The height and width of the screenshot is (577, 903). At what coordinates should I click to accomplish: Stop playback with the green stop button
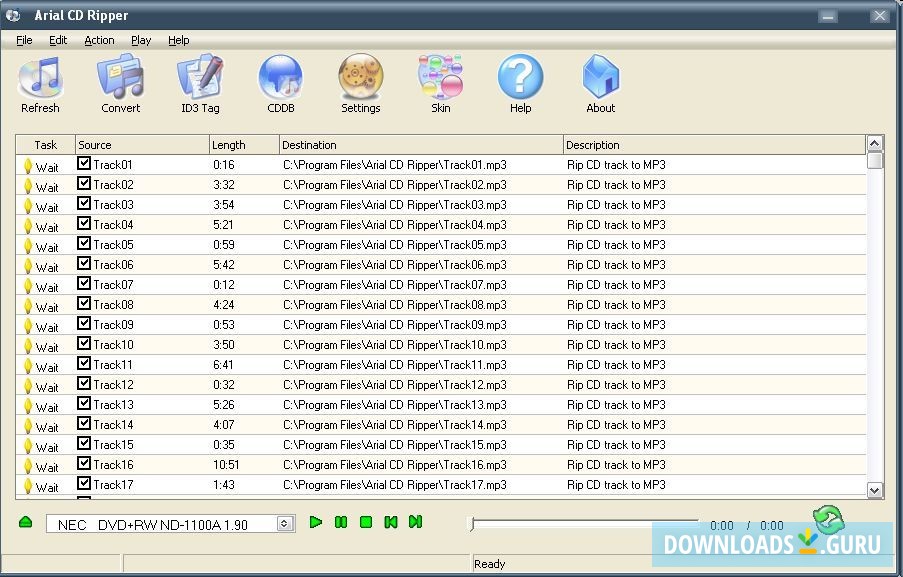pyautogui.click(x=366, y=522)
